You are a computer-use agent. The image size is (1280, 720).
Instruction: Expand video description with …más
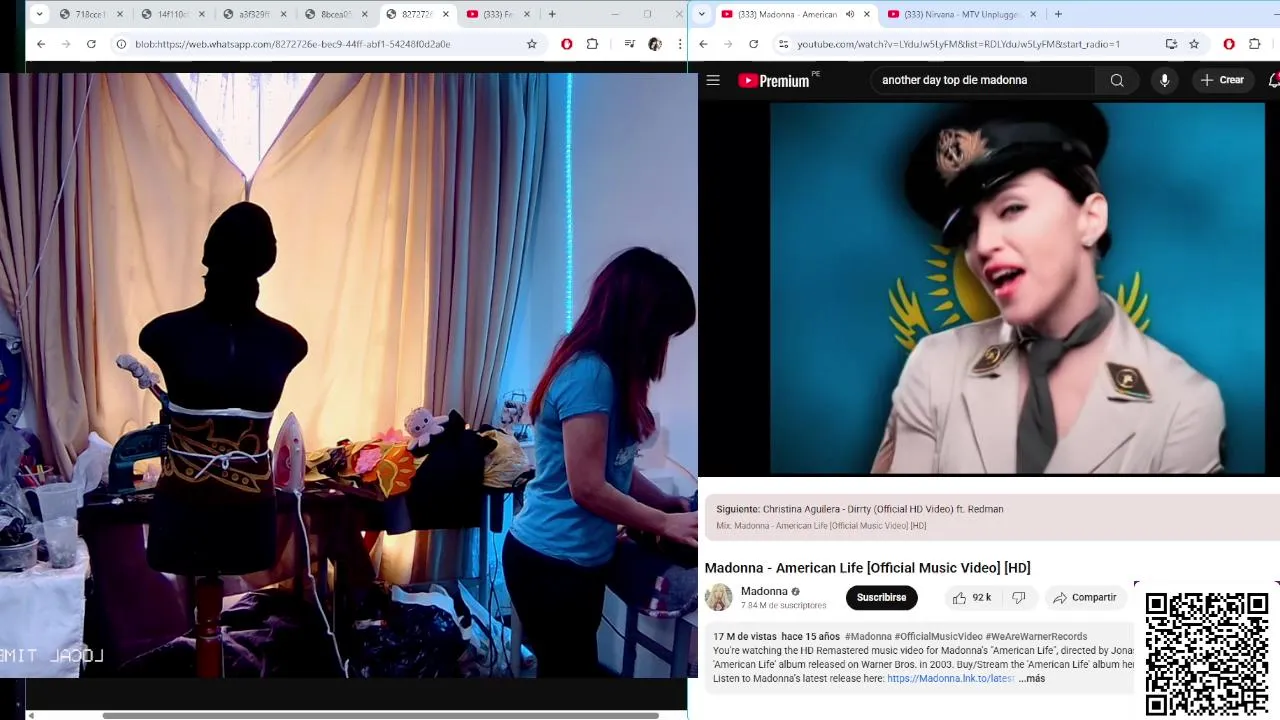[x=1032, y=679]
